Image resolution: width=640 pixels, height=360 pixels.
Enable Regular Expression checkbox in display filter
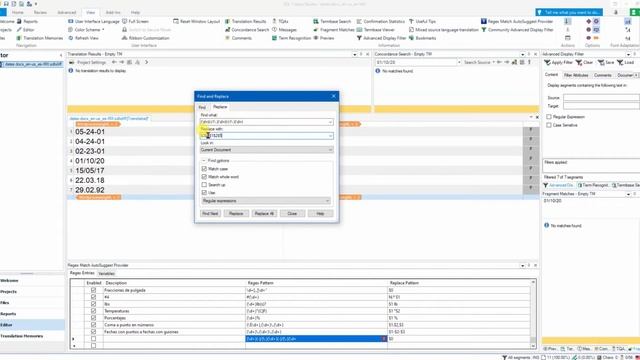tap(549, 117)
